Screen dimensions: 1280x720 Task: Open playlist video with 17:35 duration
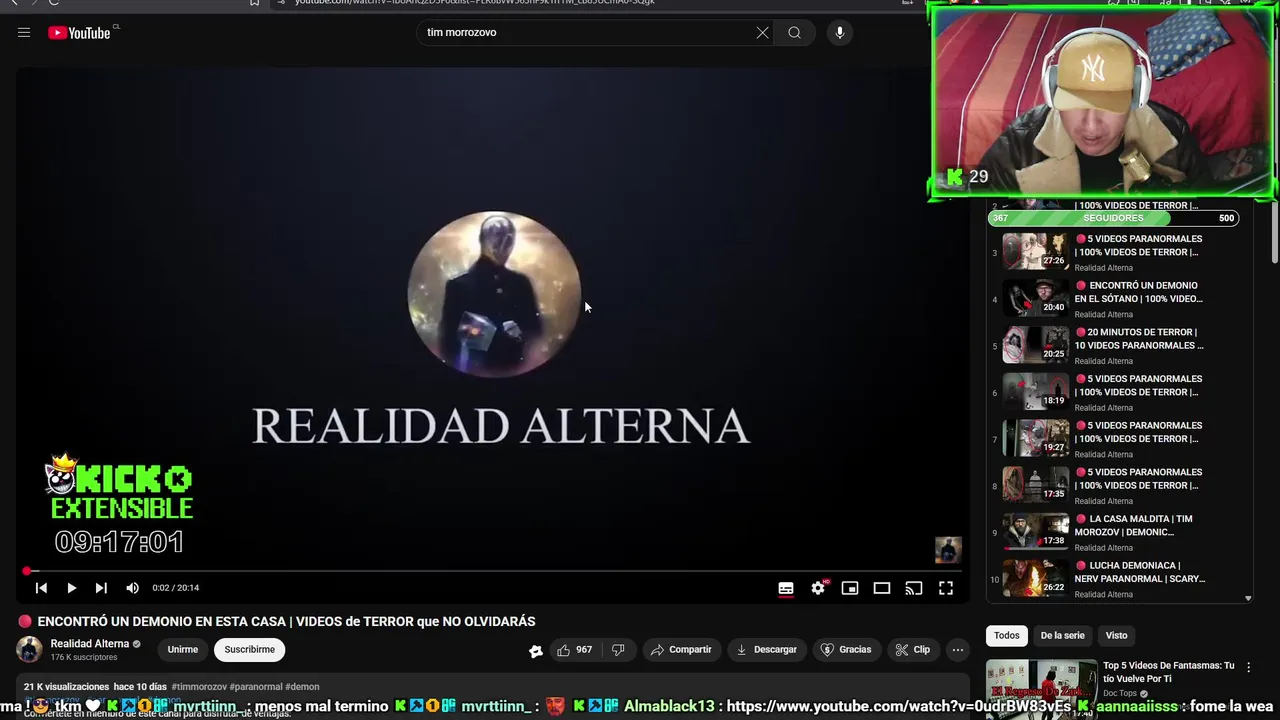point(1036,485)
